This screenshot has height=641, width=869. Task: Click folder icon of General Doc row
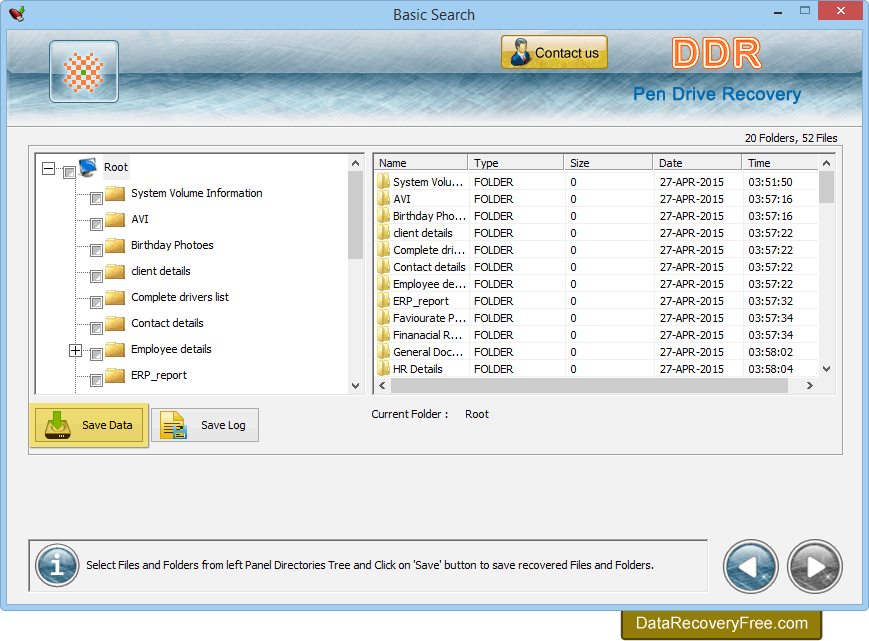tap(384, 352)
